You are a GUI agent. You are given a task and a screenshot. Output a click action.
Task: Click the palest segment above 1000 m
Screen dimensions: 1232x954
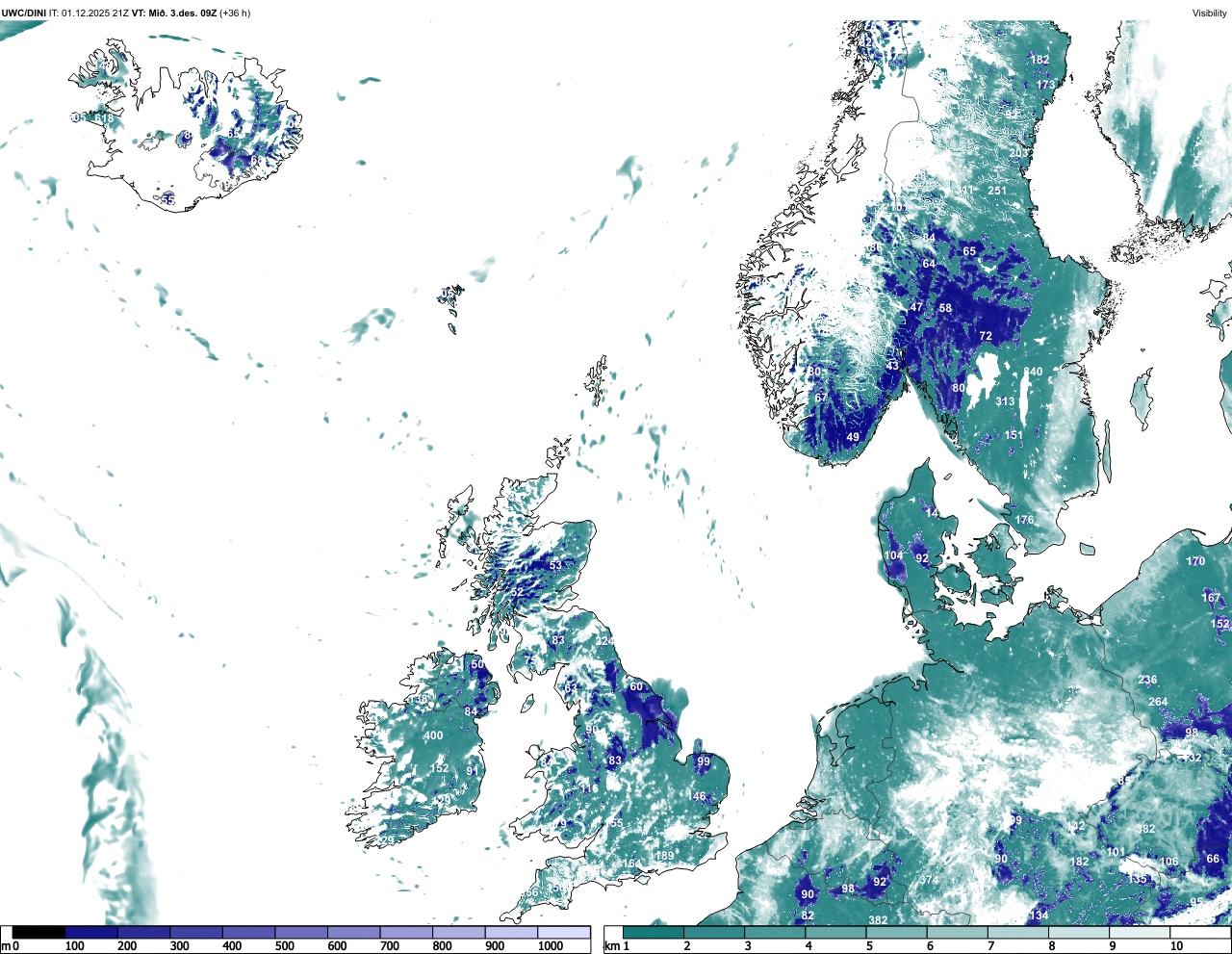click(563, 933)
